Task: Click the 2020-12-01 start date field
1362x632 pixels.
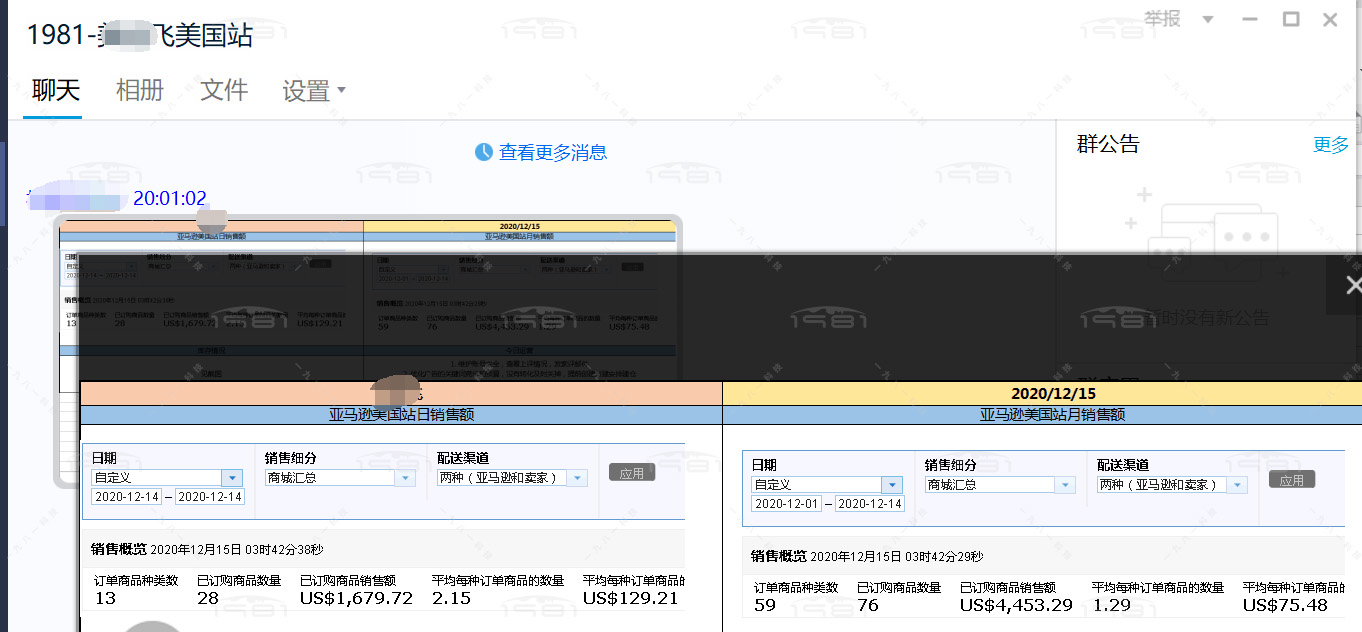Action: coord(787,504)
